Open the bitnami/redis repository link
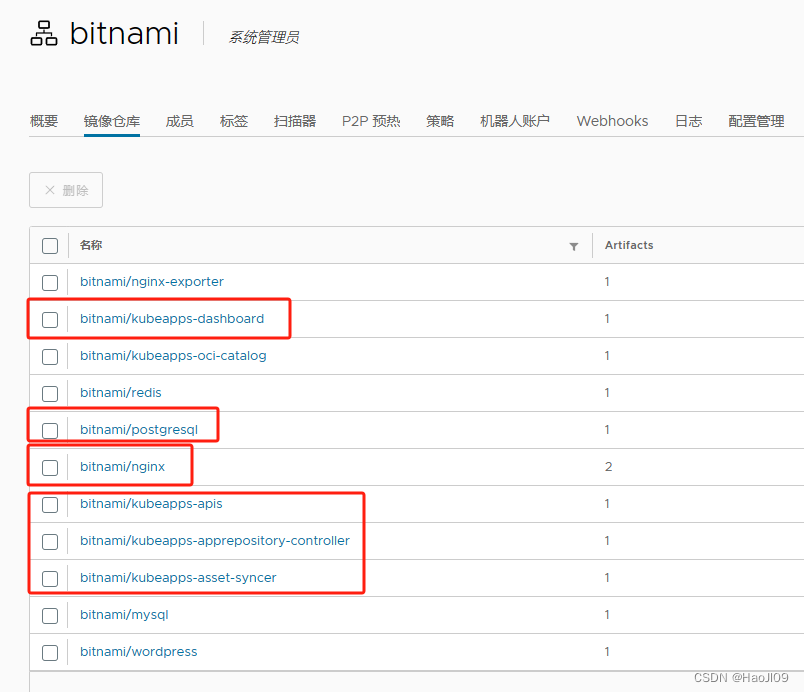The width and height of the screenshot is (804, 692). click(x=120, y=393)
